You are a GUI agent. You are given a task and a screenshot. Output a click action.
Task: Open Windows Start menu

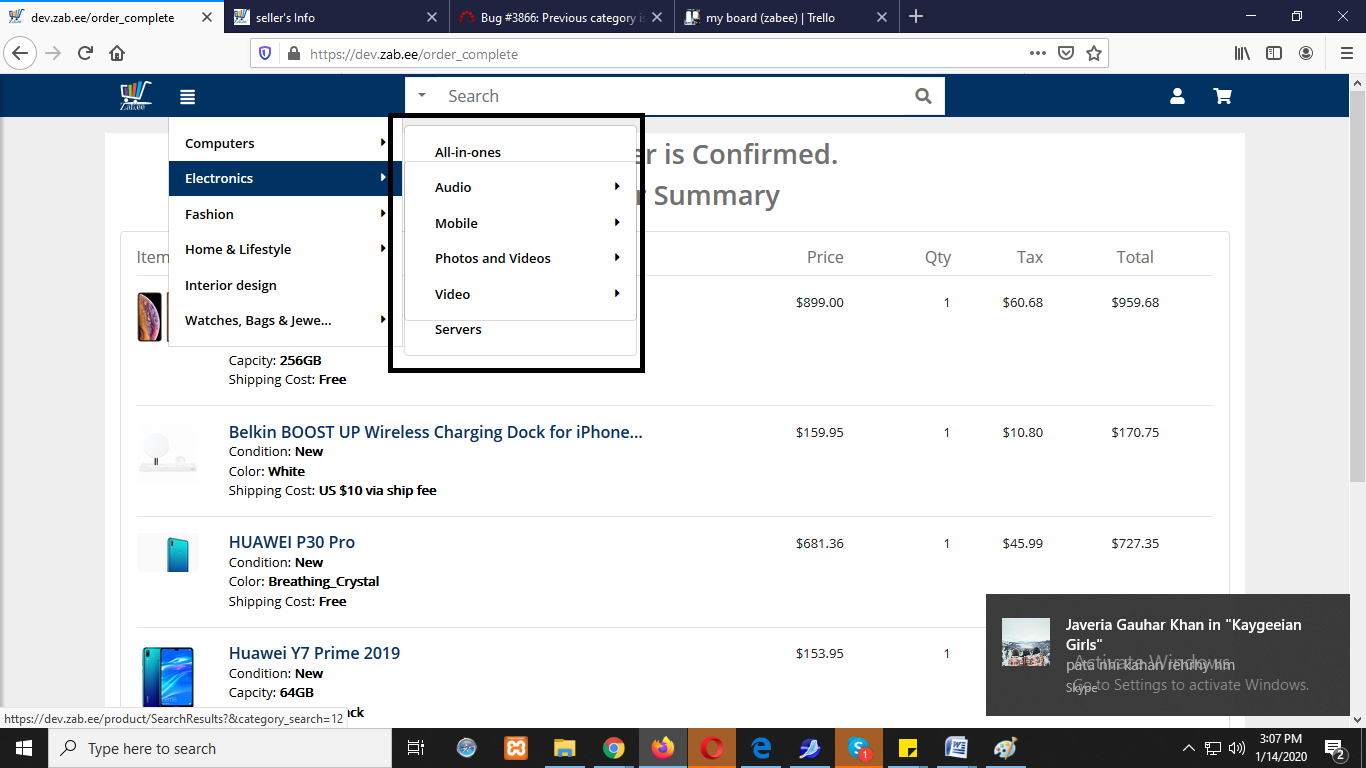pos(24,748)
